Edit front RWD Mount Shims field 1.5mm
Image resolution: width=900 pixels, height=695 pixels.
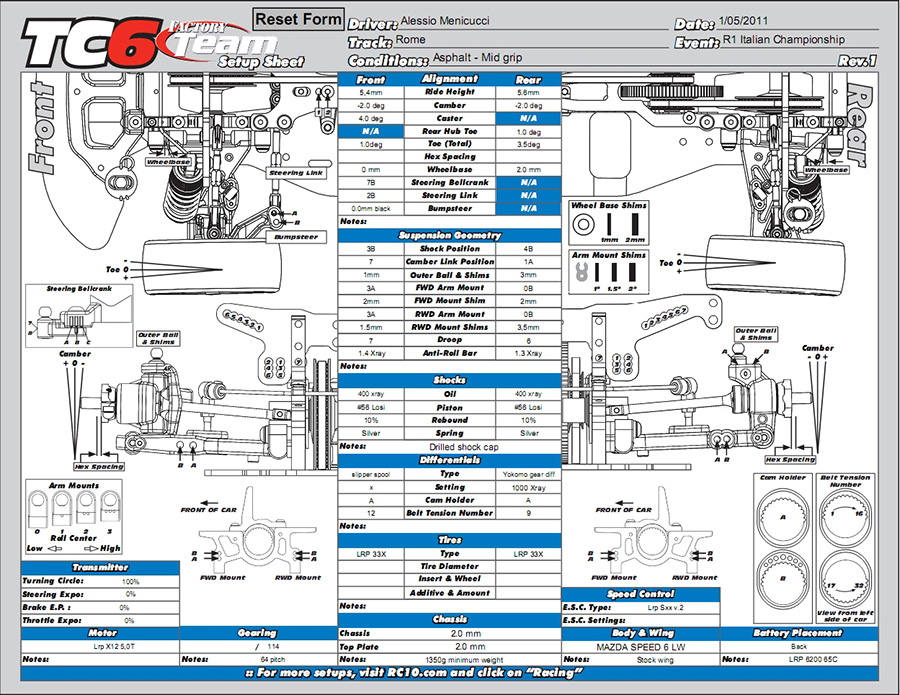coord(371,327)
